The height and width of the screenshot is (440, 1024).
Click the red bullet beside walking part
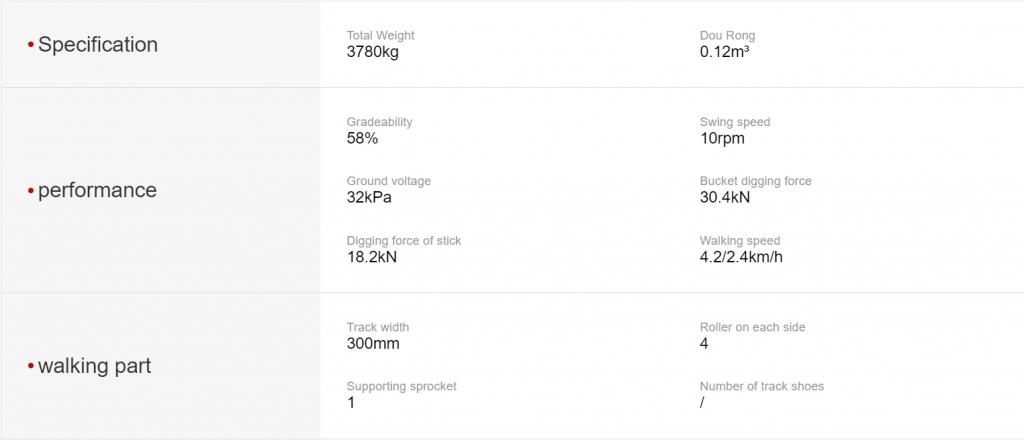click(x=31, y=366)
